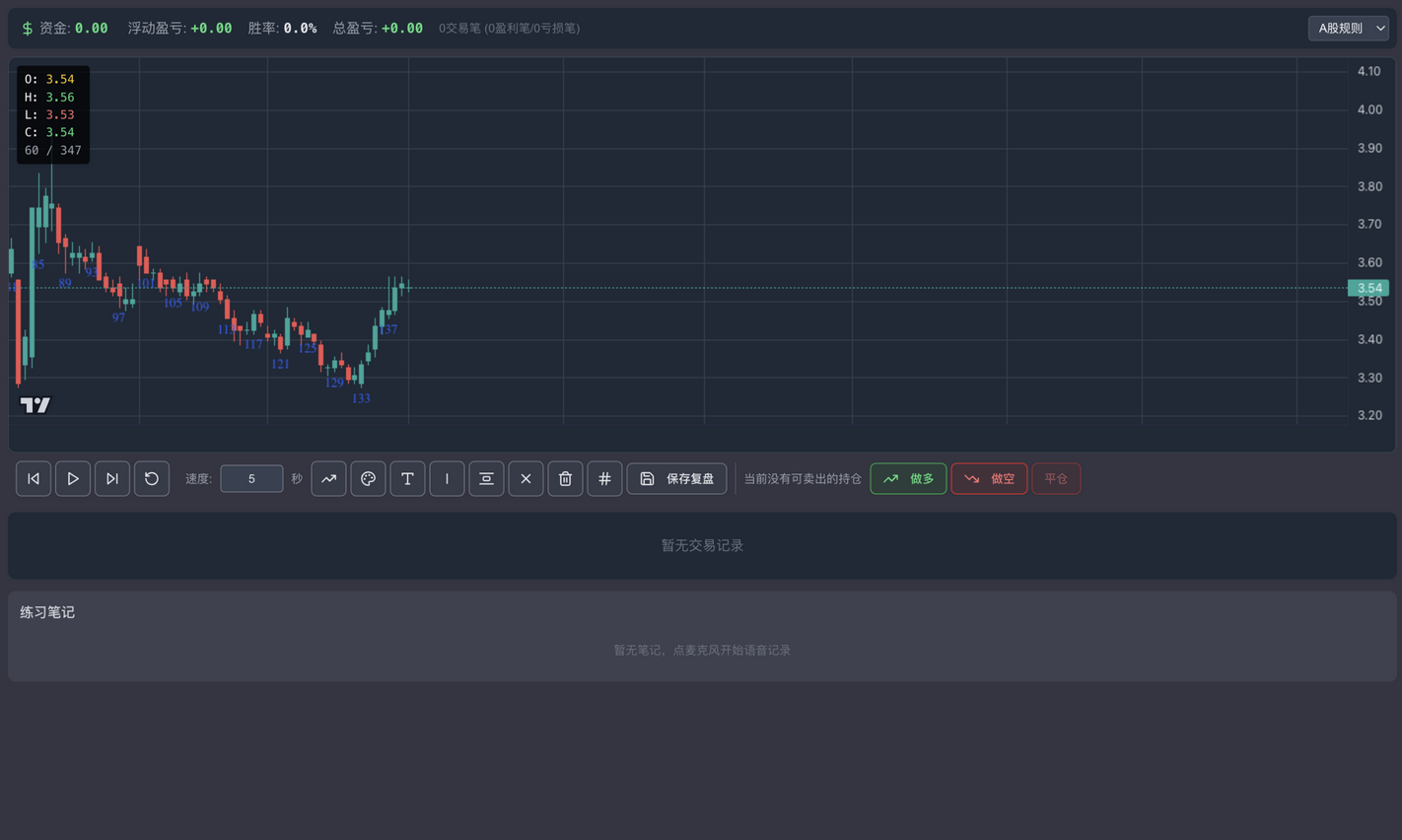Click the 60 / 347 candle counter
Screen dimensions: 1402x840
[53, 151]
